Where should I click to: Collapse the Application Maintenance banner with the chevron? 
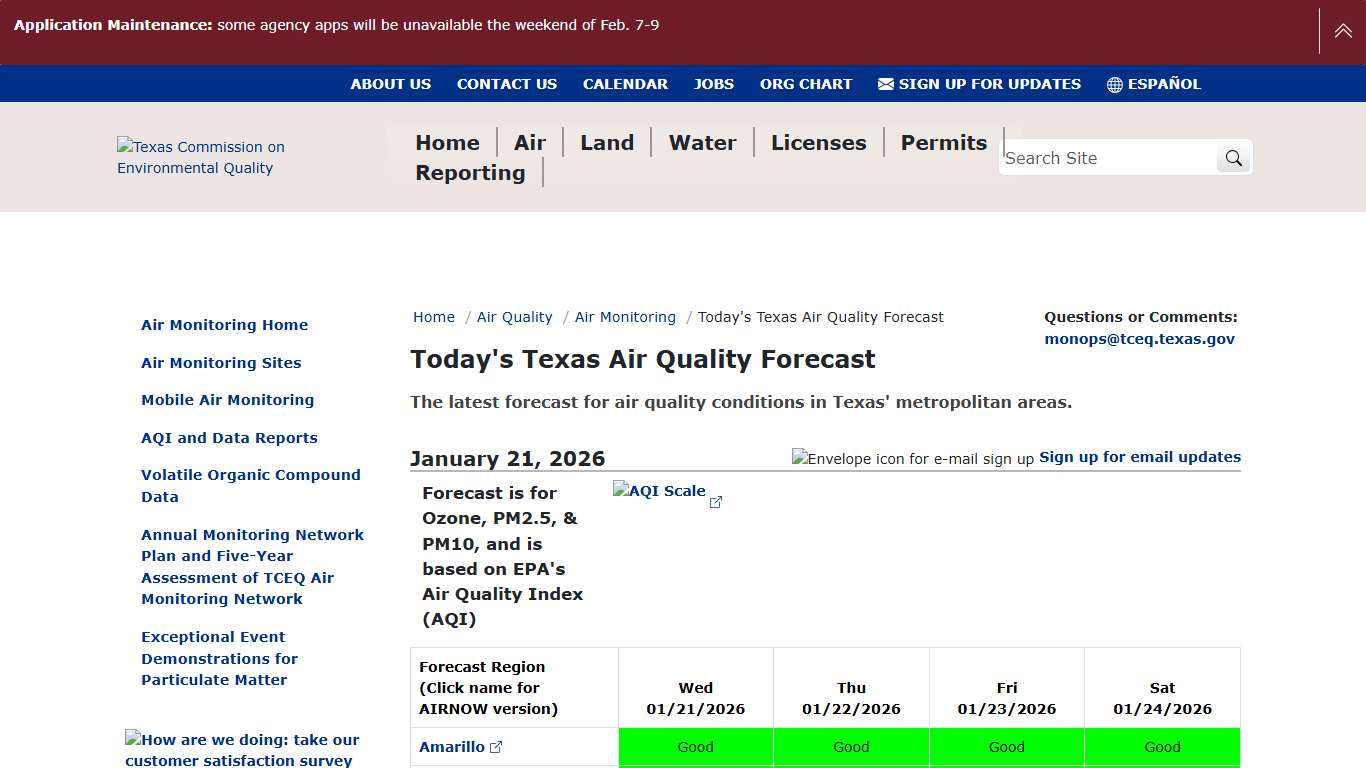click(1342, 30)
